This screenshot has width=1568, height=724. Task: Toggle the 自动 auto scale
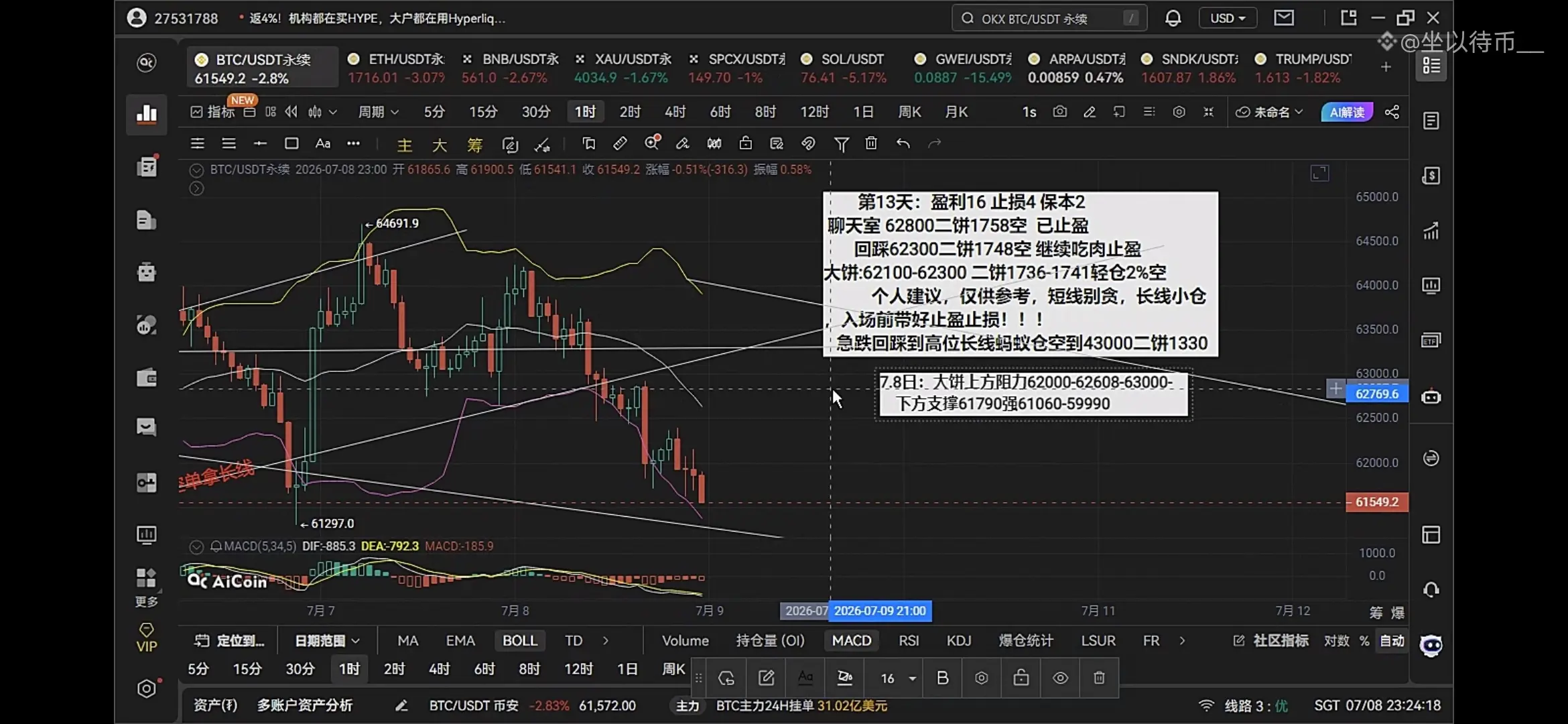[x=1392, y=641]
